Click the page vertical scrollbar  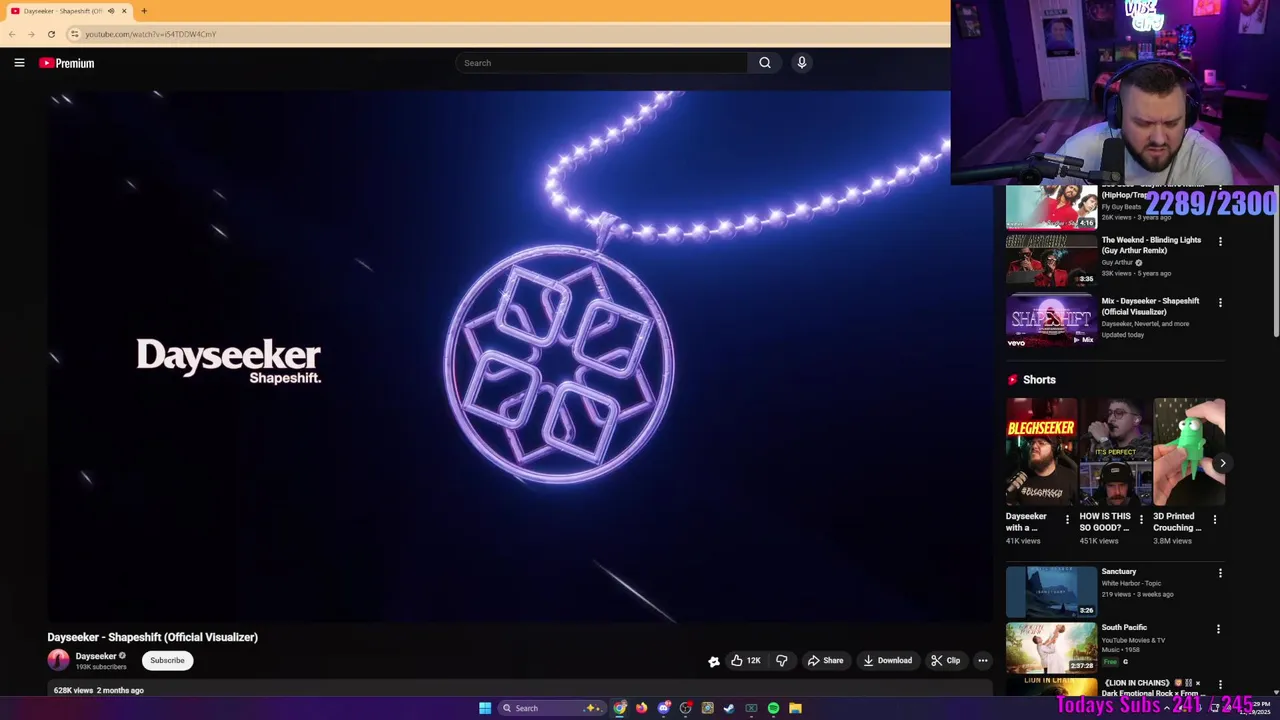1274,260
